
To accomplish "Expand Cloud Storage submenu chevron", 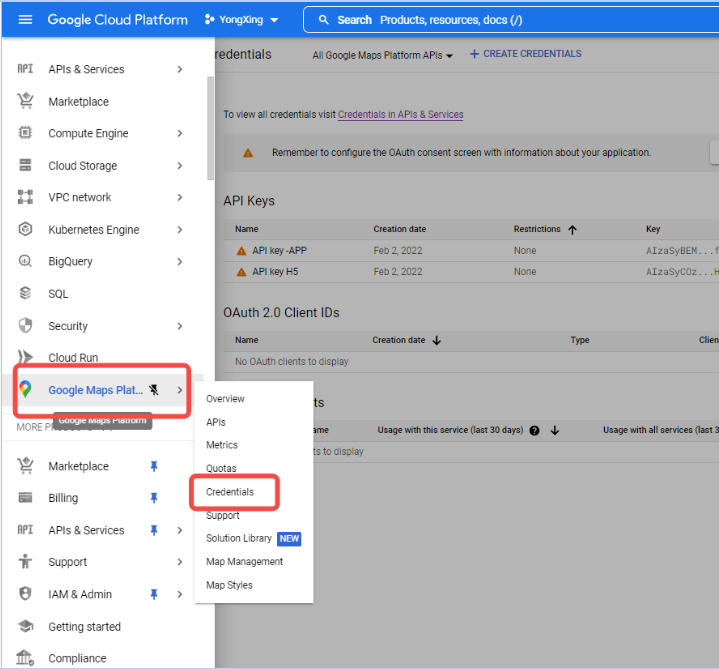I will [180, 166].
